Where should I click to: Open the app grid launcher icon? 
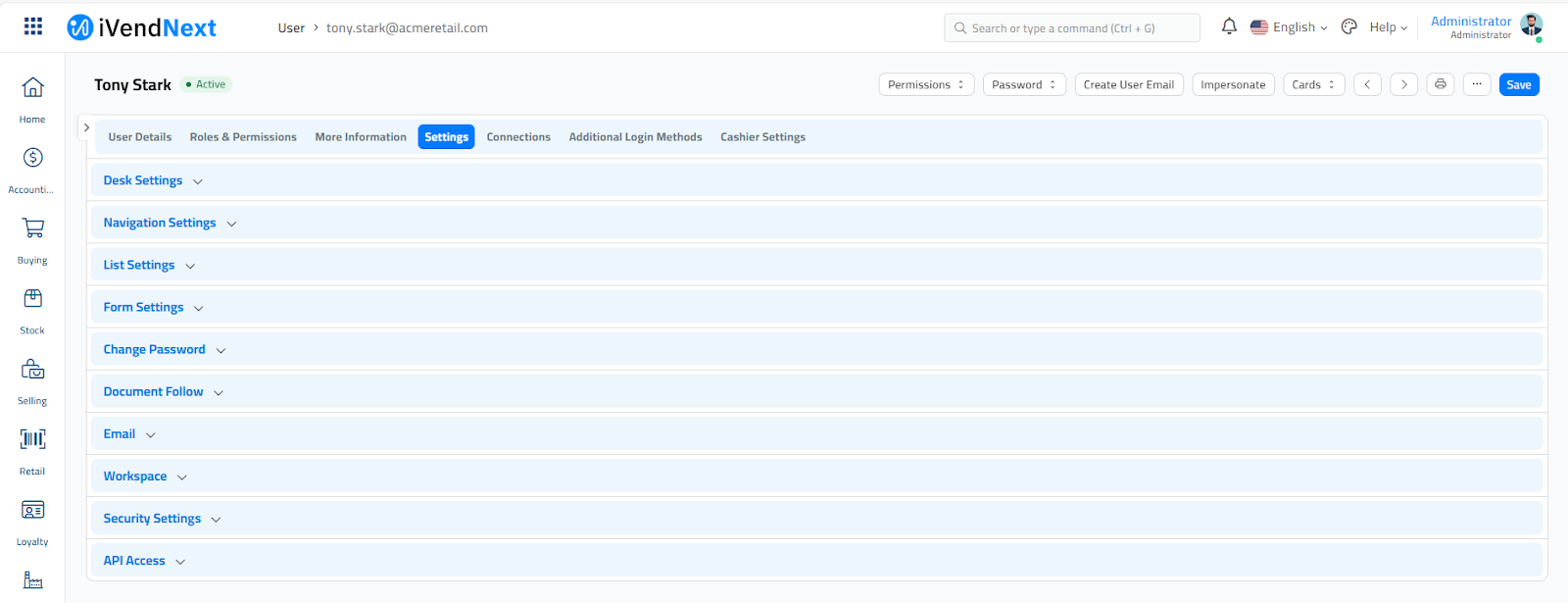(33, 26)
